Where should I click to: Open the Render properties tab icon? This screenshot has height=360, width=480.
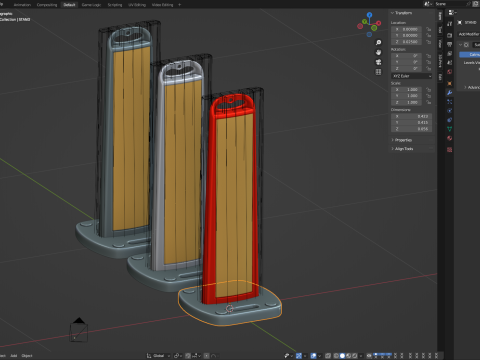click(449, 35)
